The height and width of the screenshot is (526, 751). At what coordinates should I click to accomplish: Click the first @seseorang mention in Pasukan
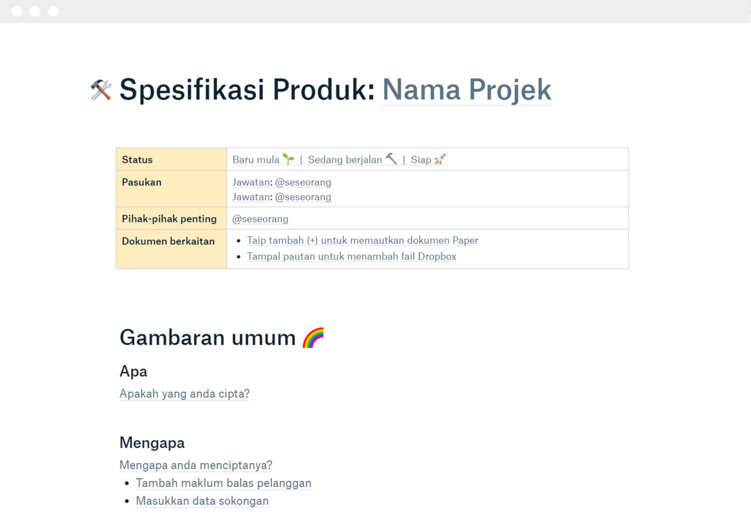tap(303, 182)
